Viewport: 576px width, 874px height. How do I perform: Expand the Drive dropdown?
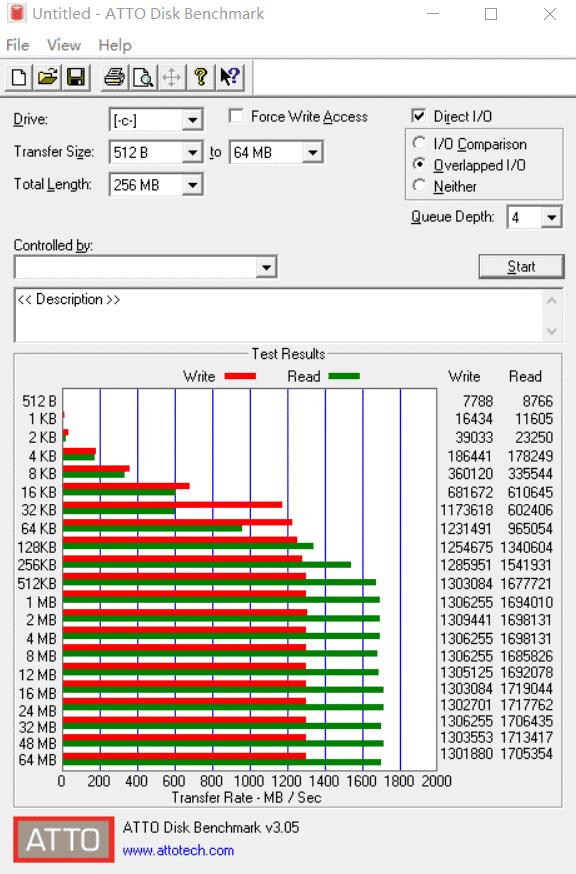coord(192,120)
